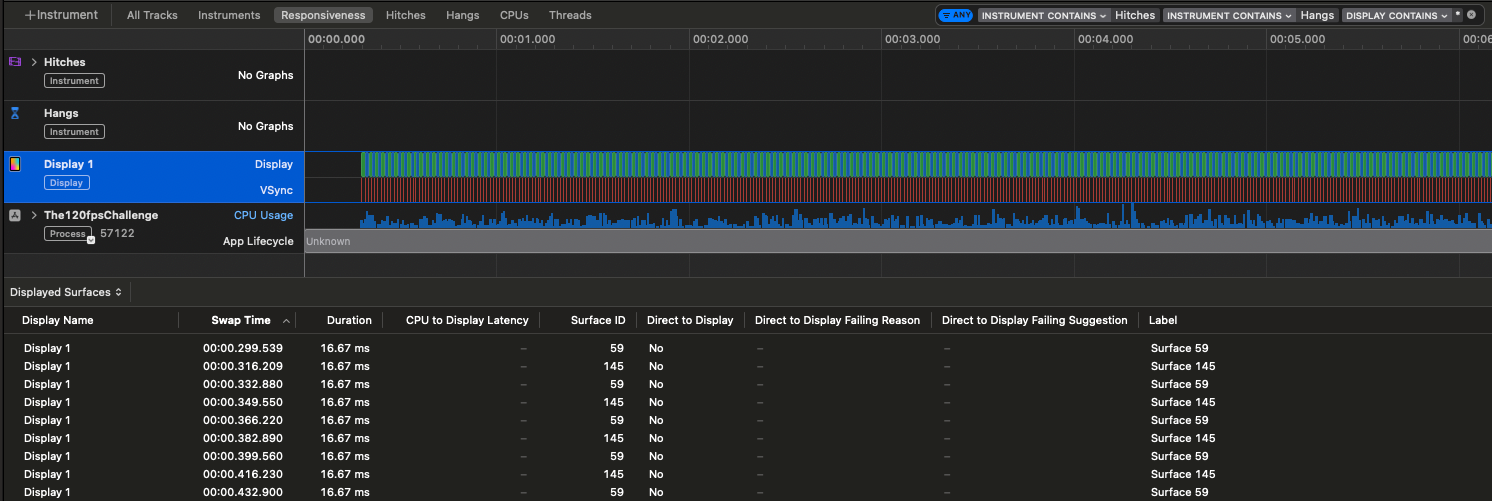Sort by Surface ID column header
The image size is (1492, 501).
point(598,320)
